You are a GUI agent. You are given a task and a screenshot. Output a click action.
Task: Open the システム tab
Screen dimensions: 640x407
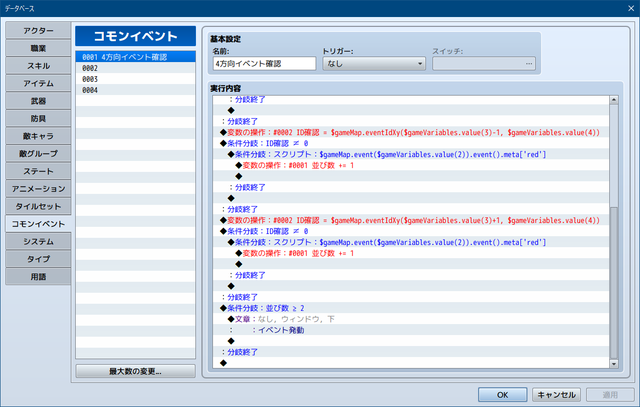point(38,241)
